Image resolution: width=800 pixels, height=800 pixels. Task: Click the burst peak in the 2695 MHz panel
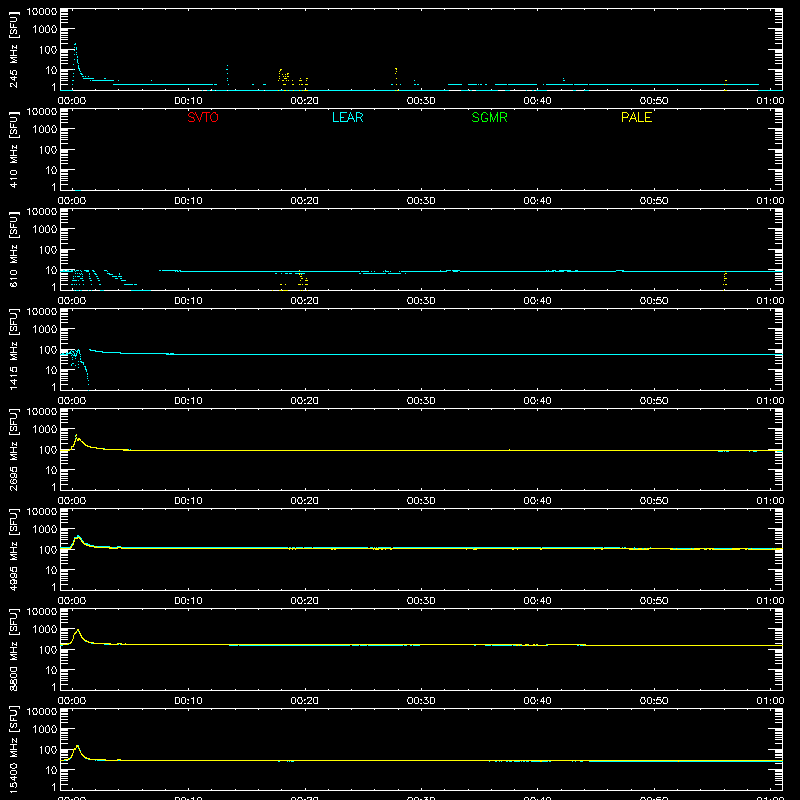(77, 435)
